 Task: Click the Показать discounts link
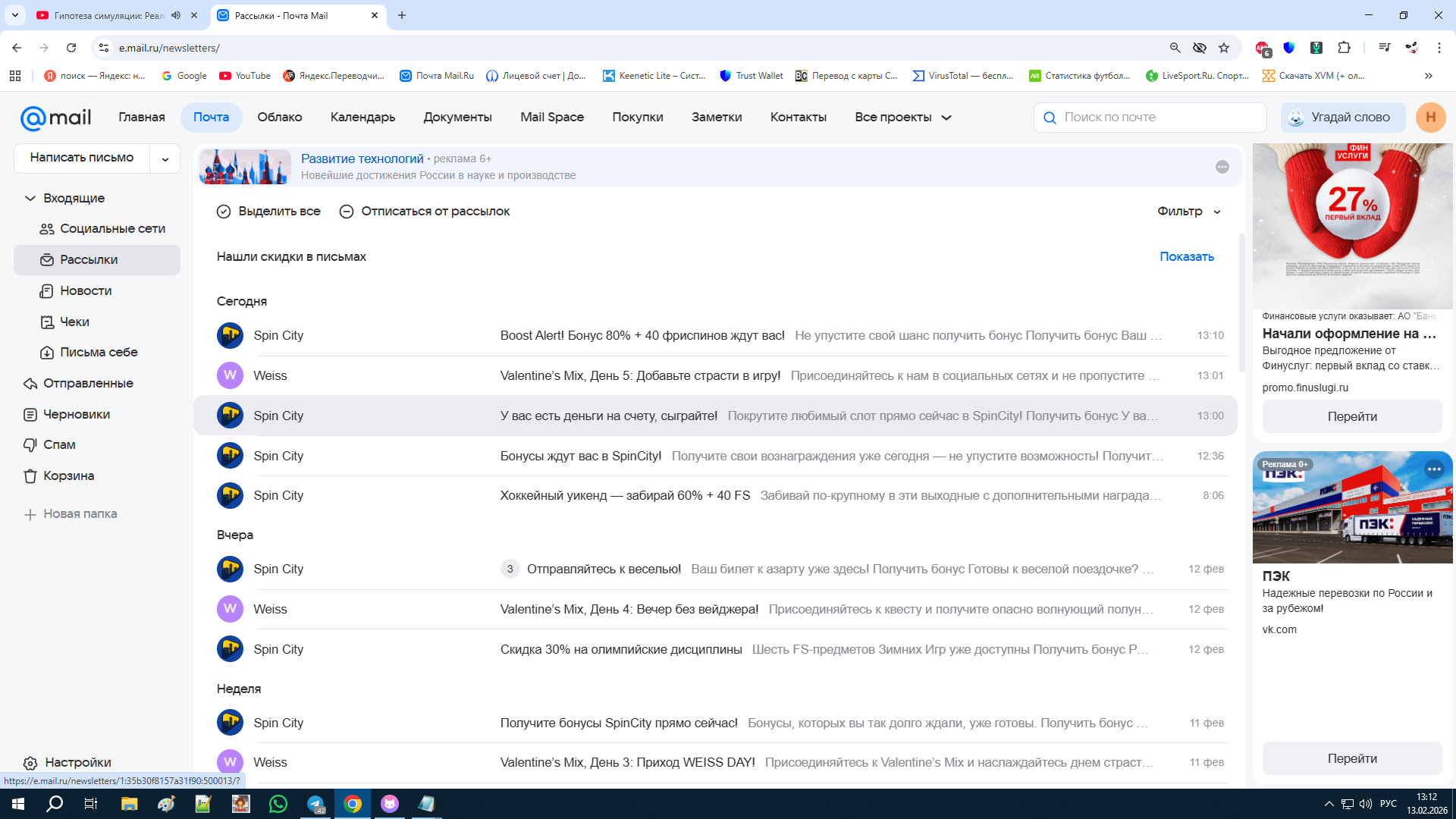(x=1186, y=257)
